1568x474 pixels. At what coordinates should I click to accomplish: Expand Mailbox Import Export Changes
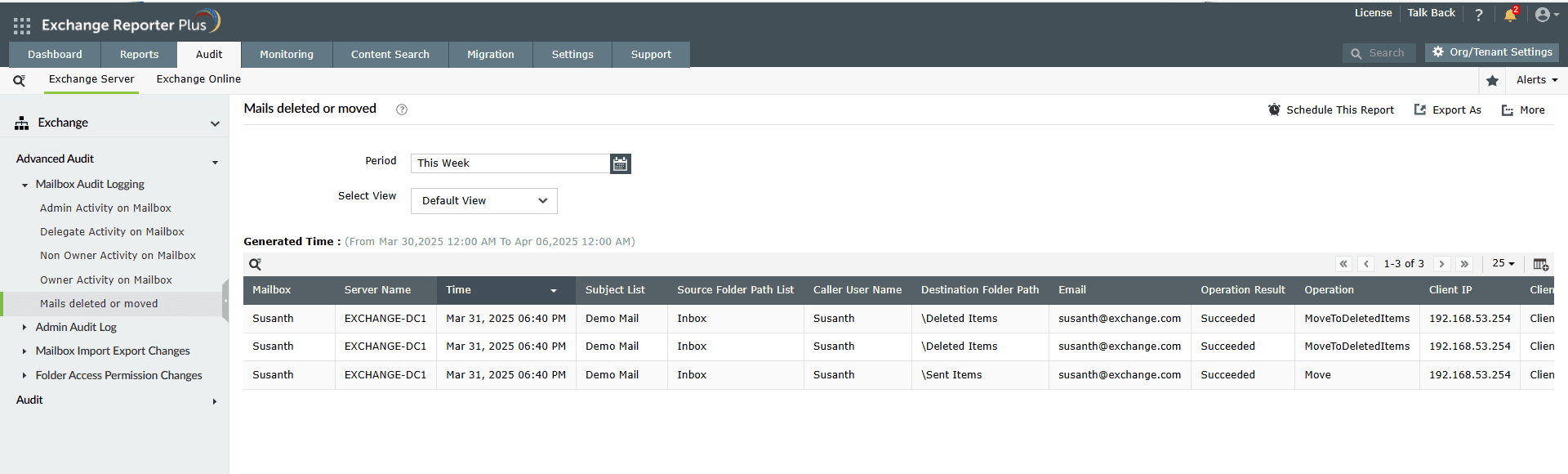(24, 351)
